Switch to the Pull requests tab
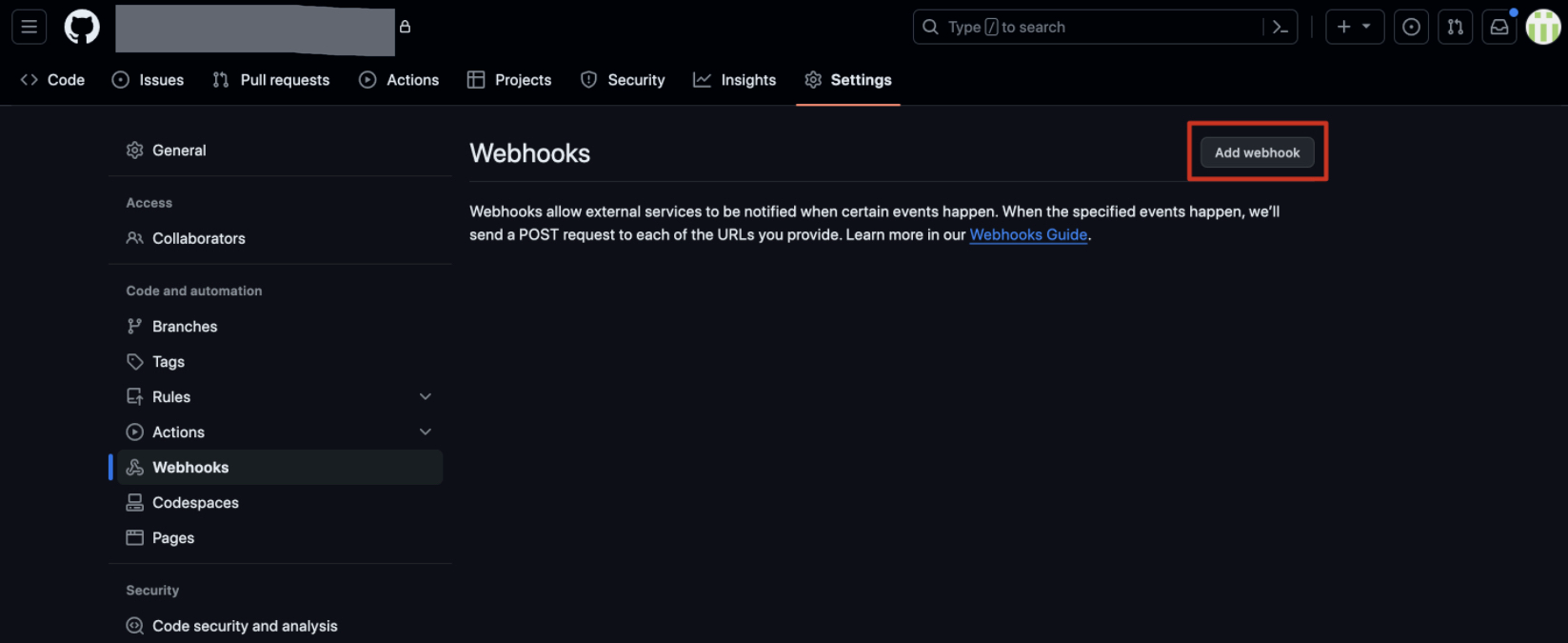 tap(271, 80)
